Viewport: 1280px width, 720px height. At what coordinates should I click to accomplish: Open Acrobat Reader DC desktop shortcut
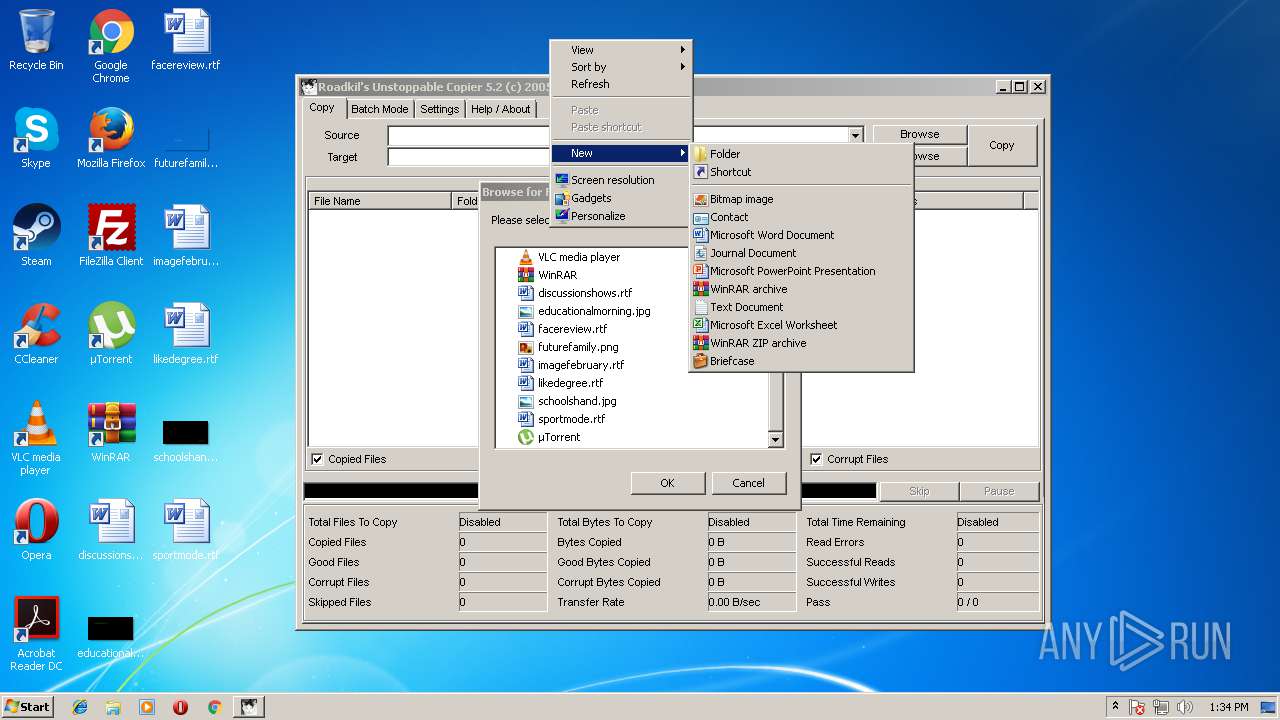36,635
